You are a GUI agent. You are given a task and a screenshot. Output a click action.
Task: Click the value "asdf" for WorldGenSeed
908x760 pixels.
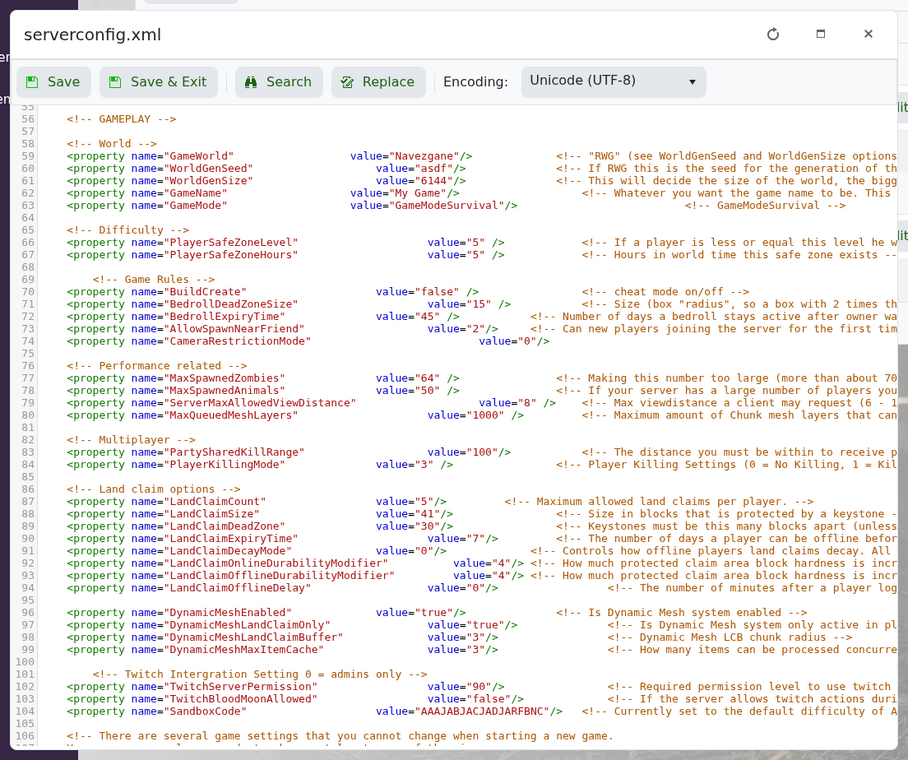pos(434,169)
